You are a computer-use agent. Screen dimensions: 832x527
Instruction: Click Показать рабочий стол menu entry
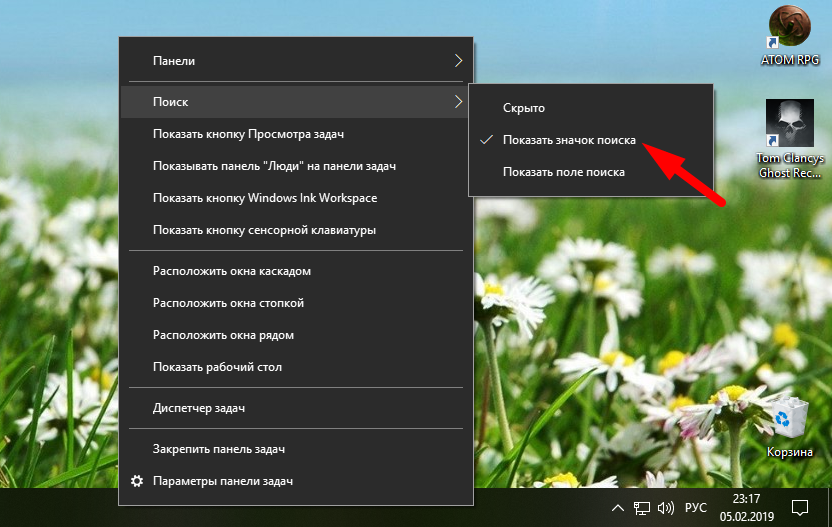(217, 367)
